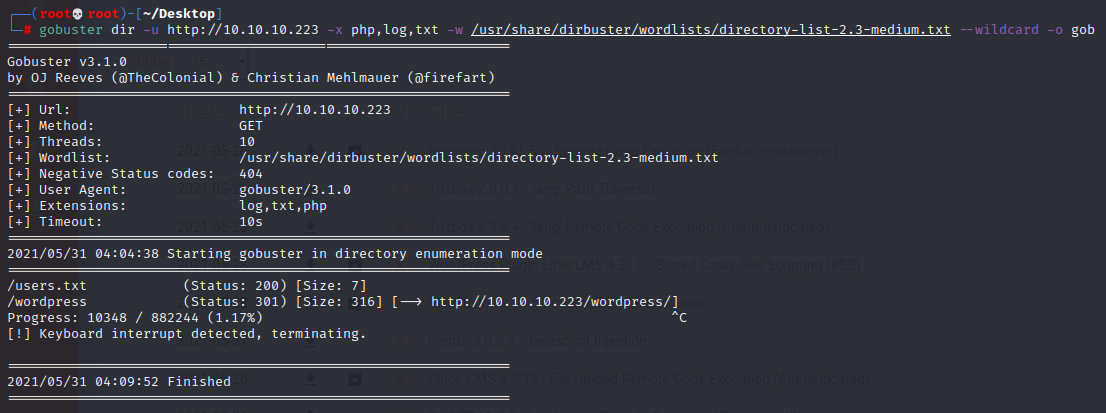Click X icon beside Pluck CMS File Upload
Screen dimensions: 1106x413
point(400,379)
